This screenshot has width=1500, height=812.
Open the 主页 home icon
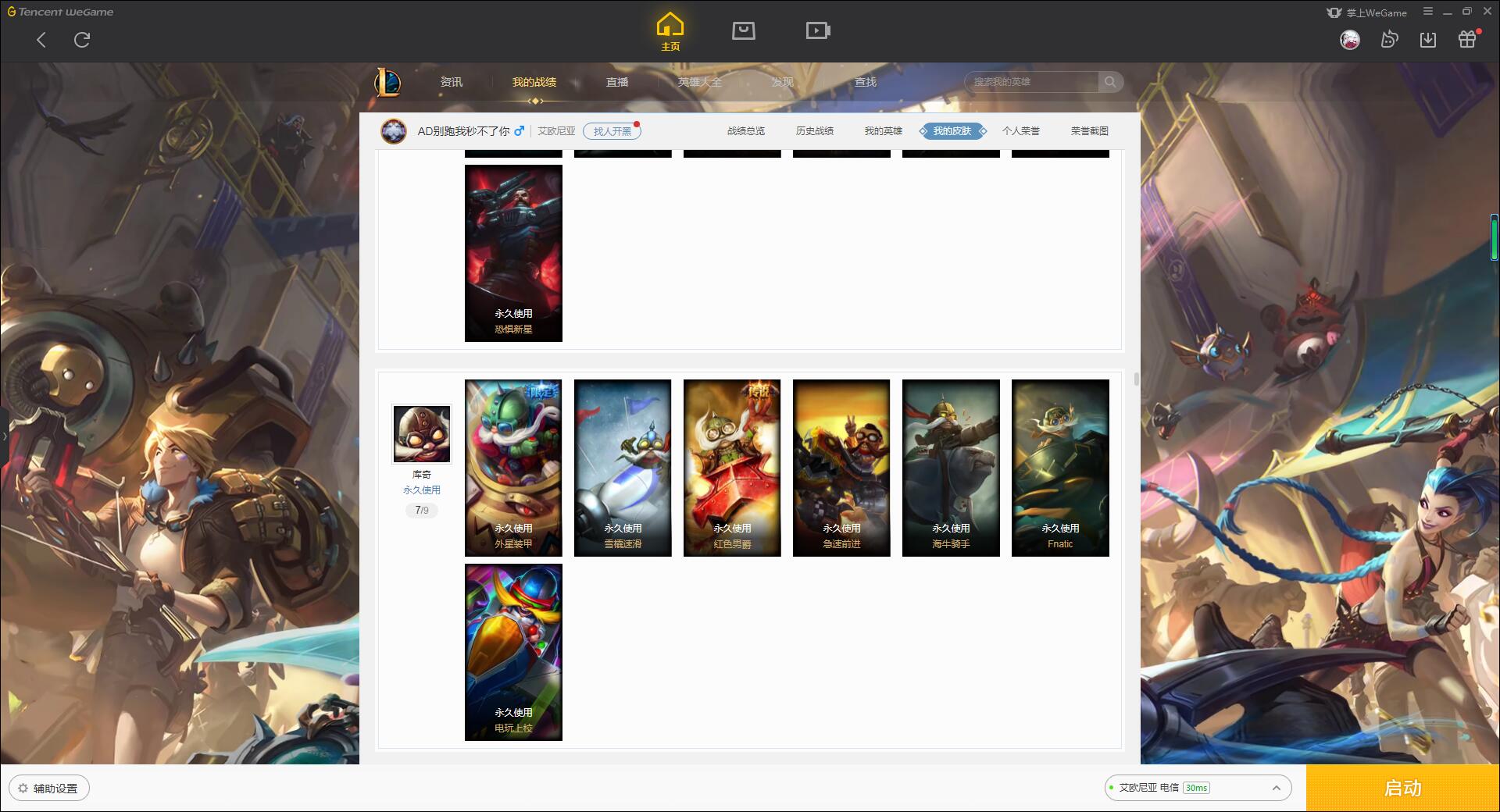coord(670,31)
